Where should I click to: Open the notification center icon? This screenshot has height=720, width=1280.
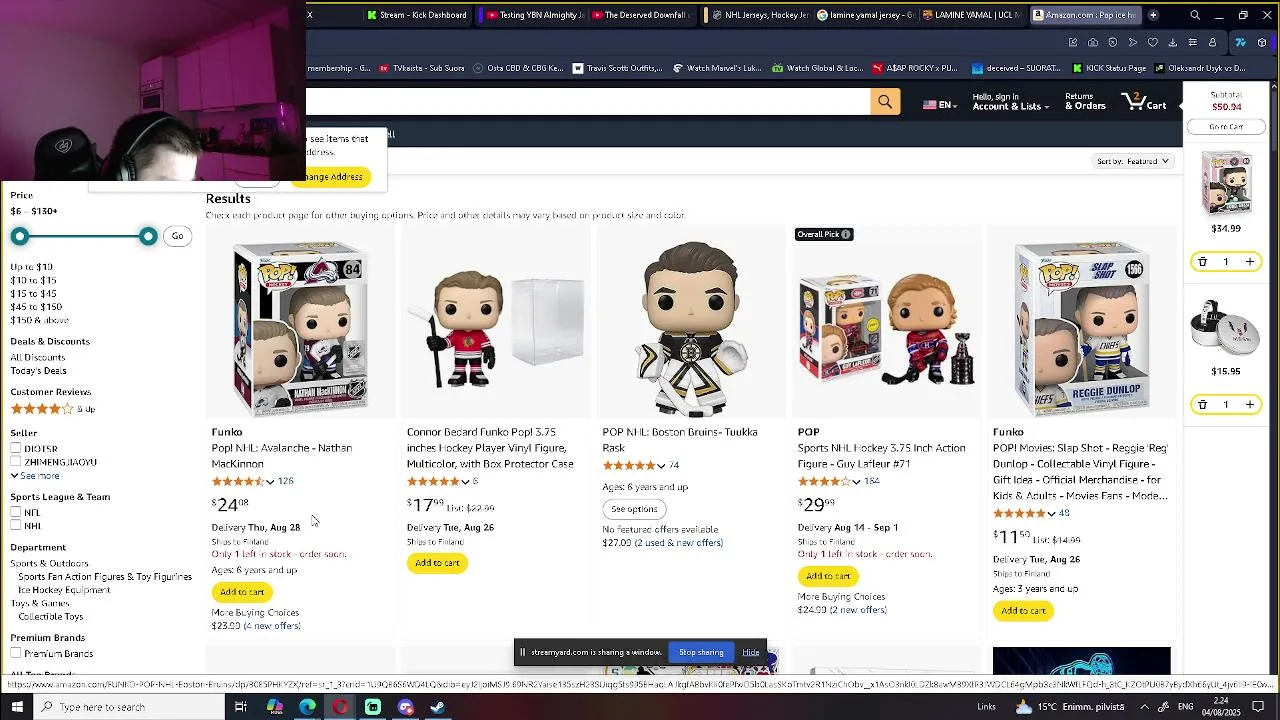pyautogui.click(x=1258, y=707)
